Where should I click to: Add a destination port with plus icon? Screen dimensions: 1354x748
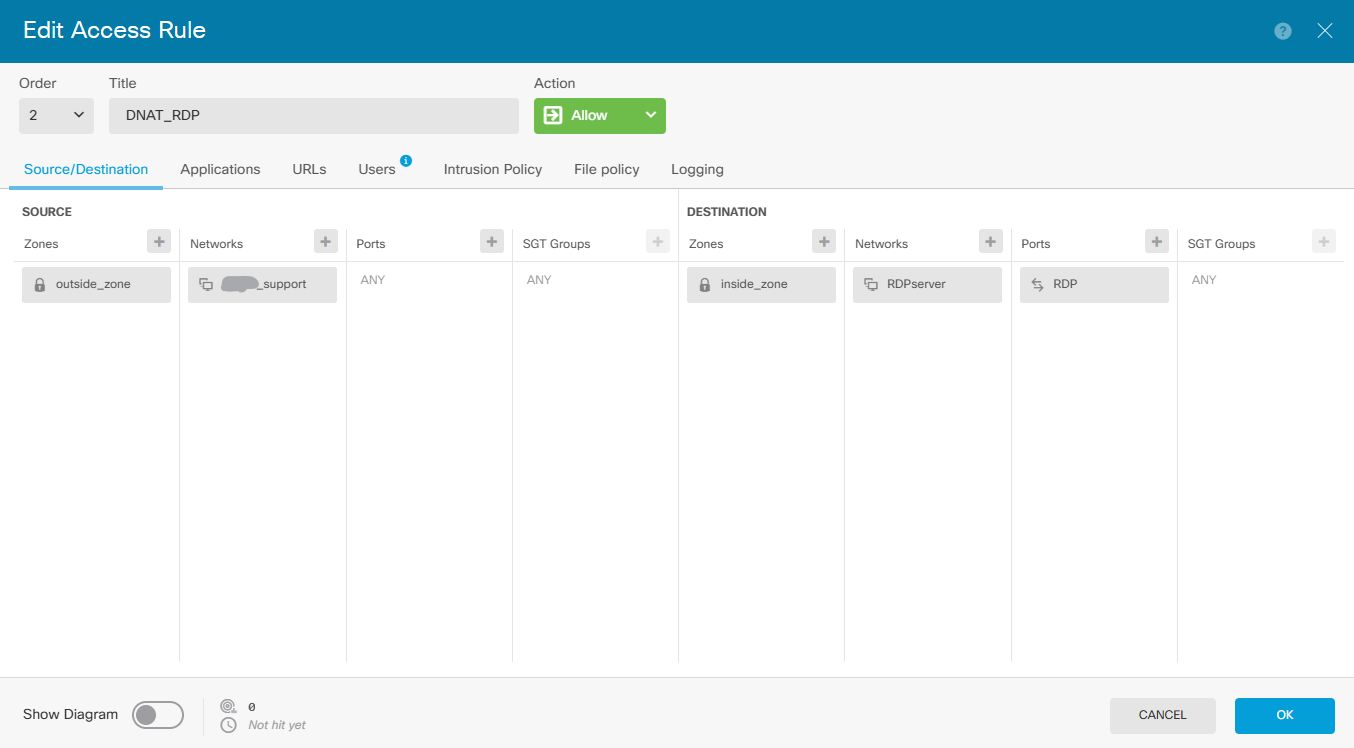[x=1156, y=241]
